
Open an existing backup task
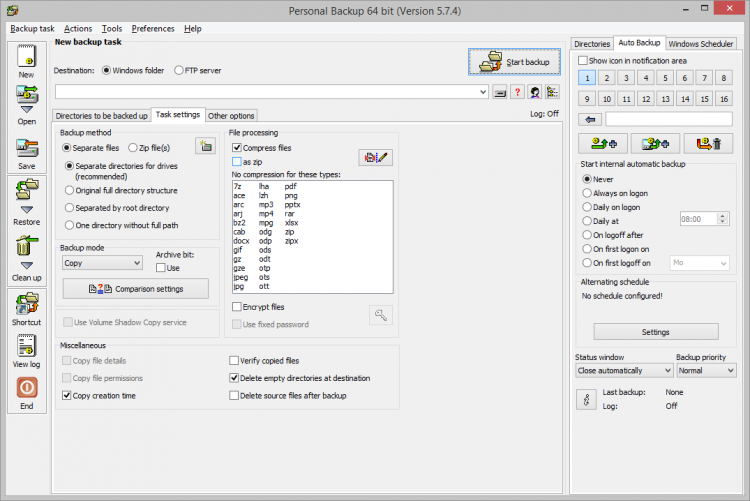[26, 104]
